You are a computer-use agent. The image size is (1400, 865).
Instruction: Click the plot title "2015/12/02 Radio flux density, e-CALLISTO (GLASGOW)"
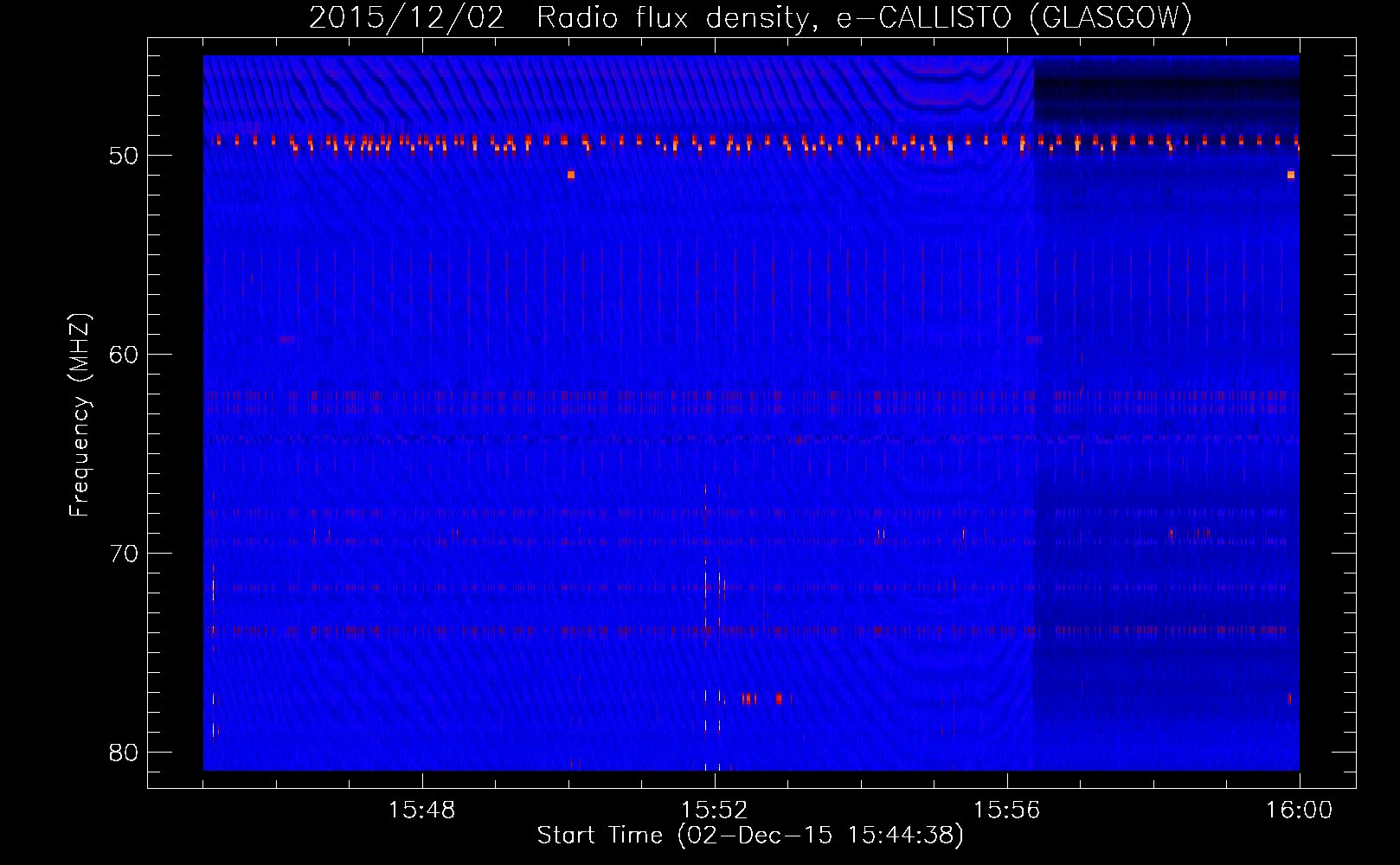point(750,18)
